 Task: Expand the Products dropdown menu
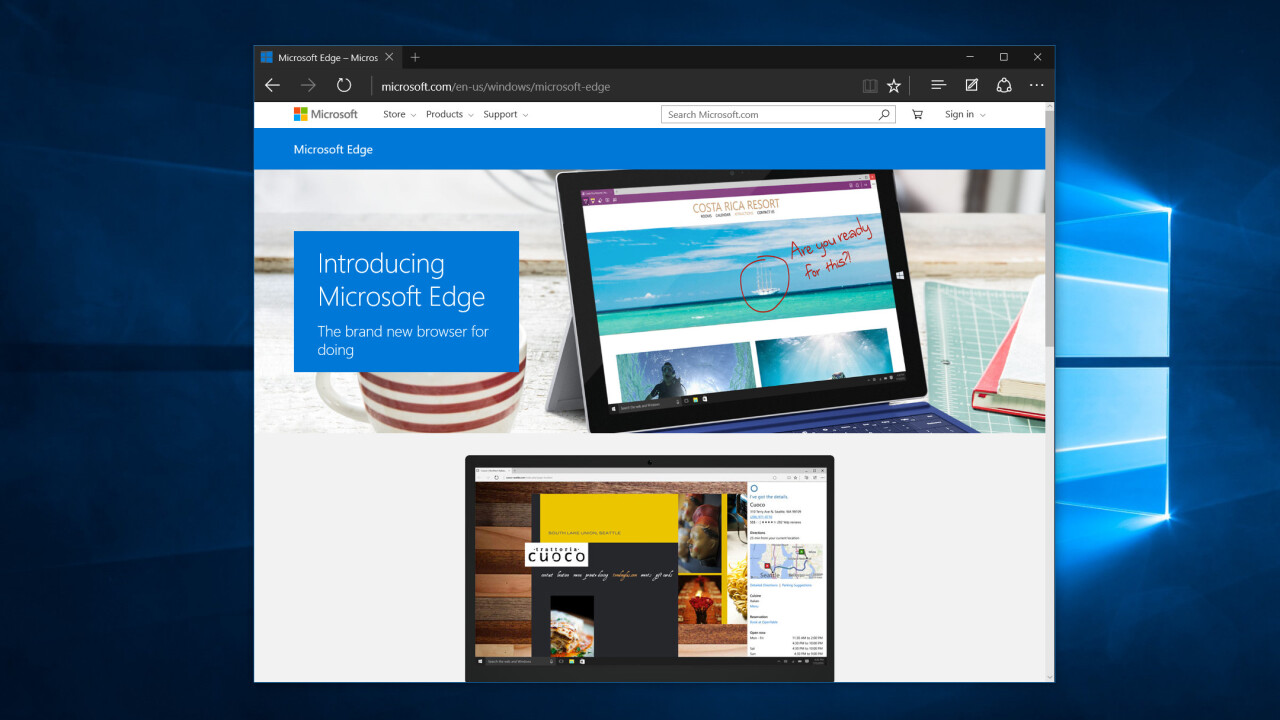tap(449, 115)
